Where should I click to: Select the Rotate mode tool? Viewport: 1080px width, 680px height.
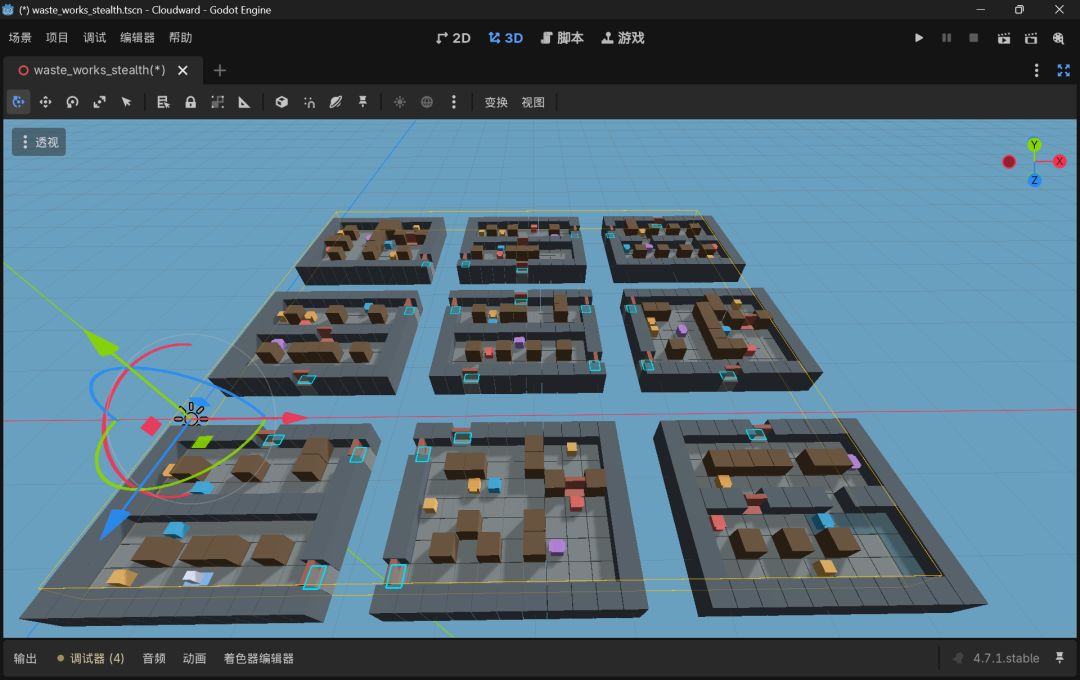[72, 102]
